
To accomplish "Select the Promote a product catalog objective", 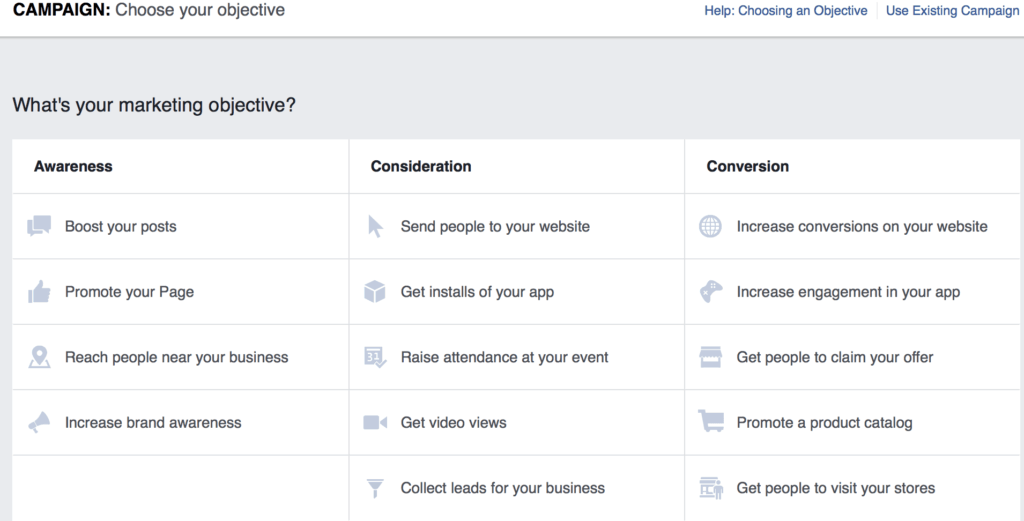I will coord(852,422).
